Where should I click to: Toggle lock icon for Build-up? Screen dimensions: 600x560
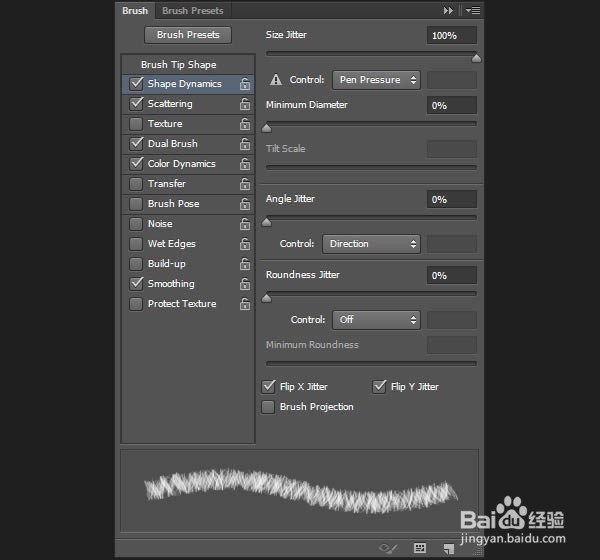[245, 264]
